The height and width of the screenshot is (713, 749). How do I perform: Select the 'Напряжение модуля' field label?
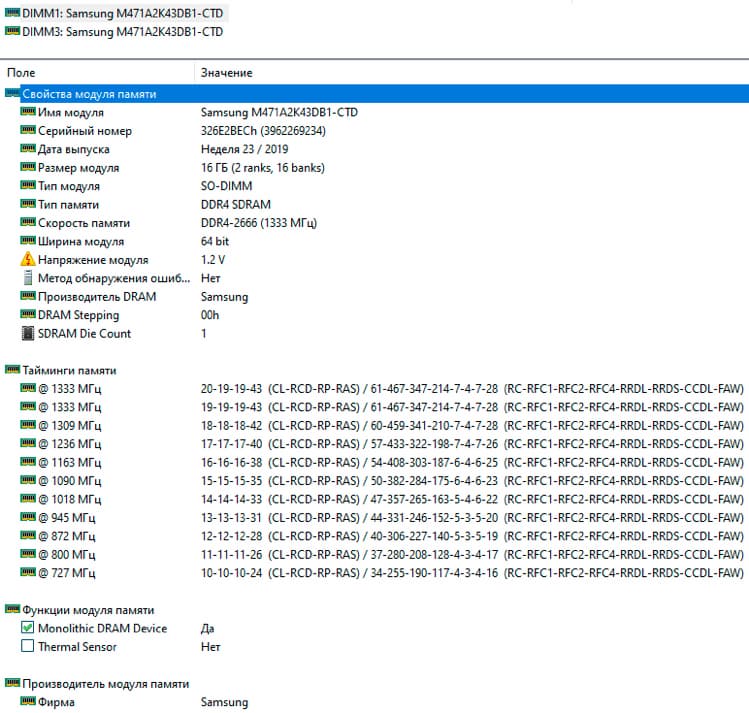click(x=93, y=260)
